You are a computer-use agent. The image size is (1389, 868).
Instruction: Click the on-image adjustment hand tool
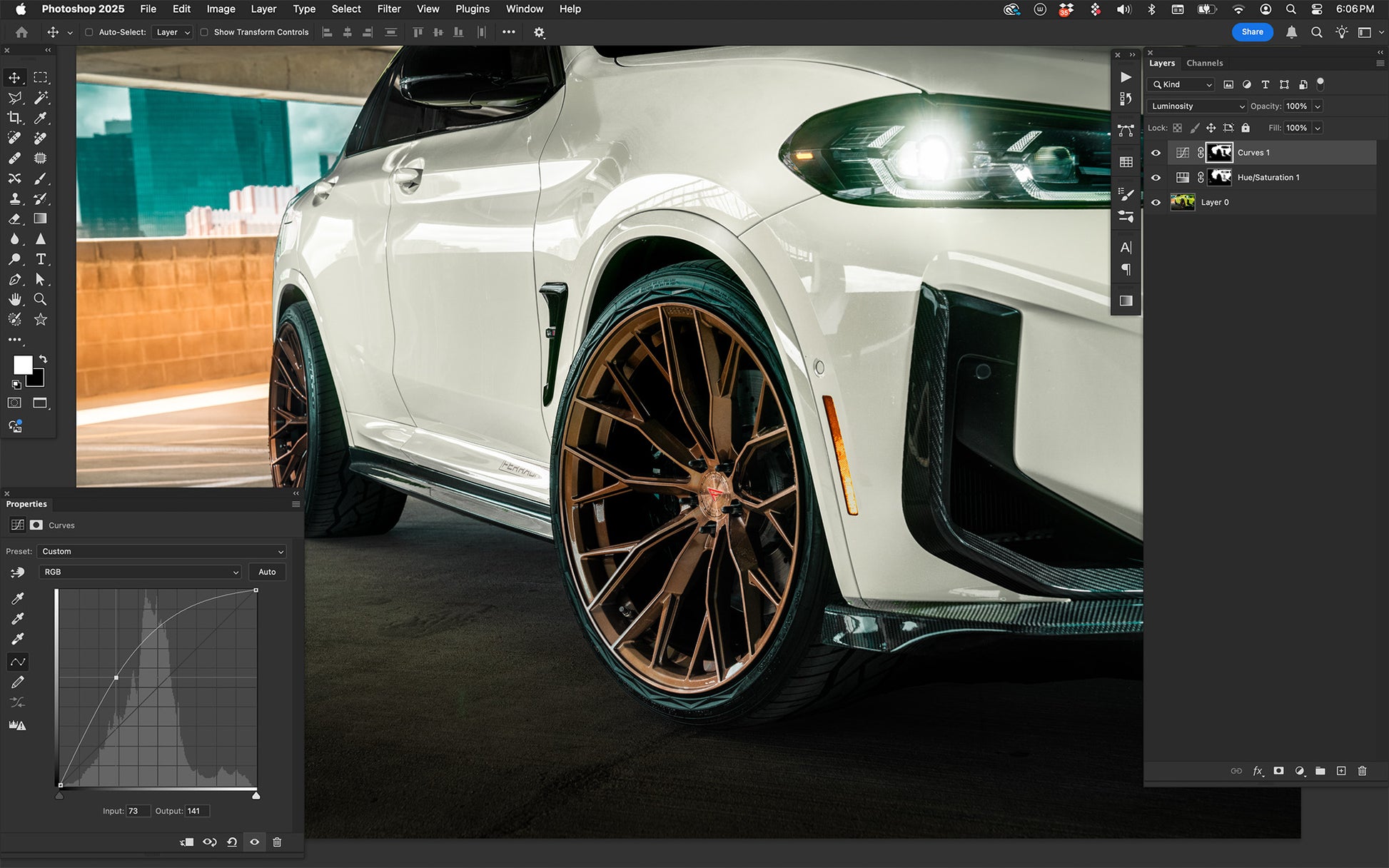tap(18, 572)
